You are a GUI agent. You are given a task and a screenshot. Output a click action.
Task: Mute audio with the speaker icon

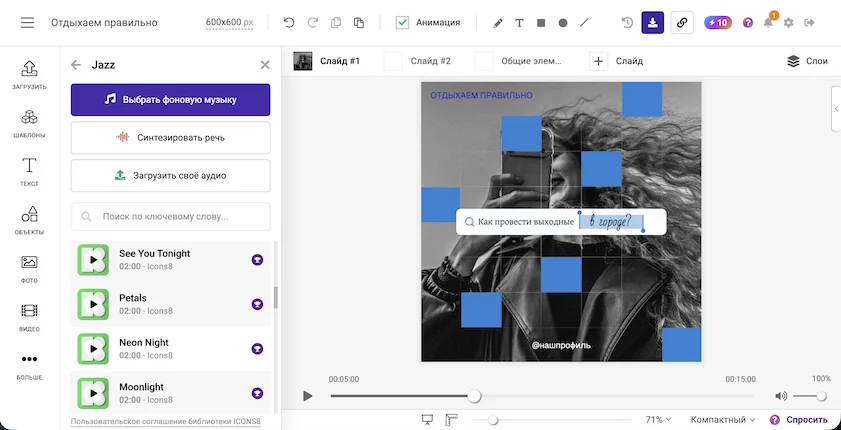click(781, 396)
